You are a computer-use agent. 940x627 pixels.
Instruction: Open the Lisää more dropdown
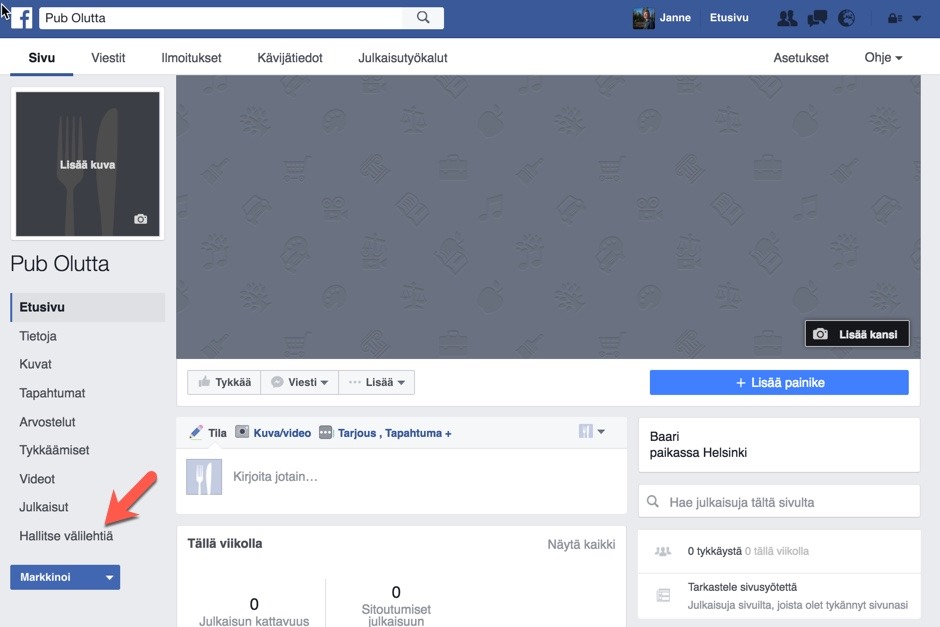point(376,382)
